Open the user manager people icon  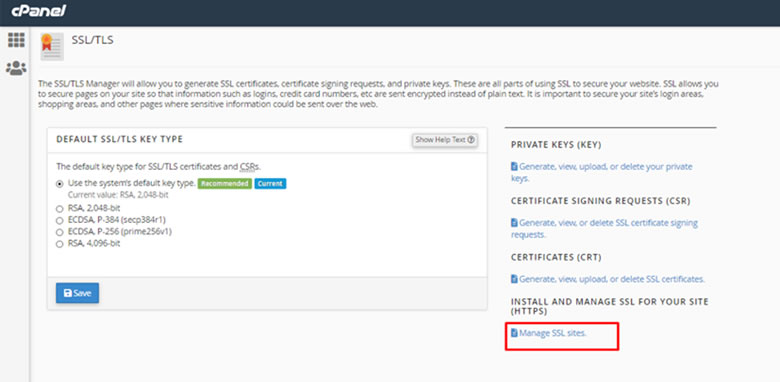(16, 68)
